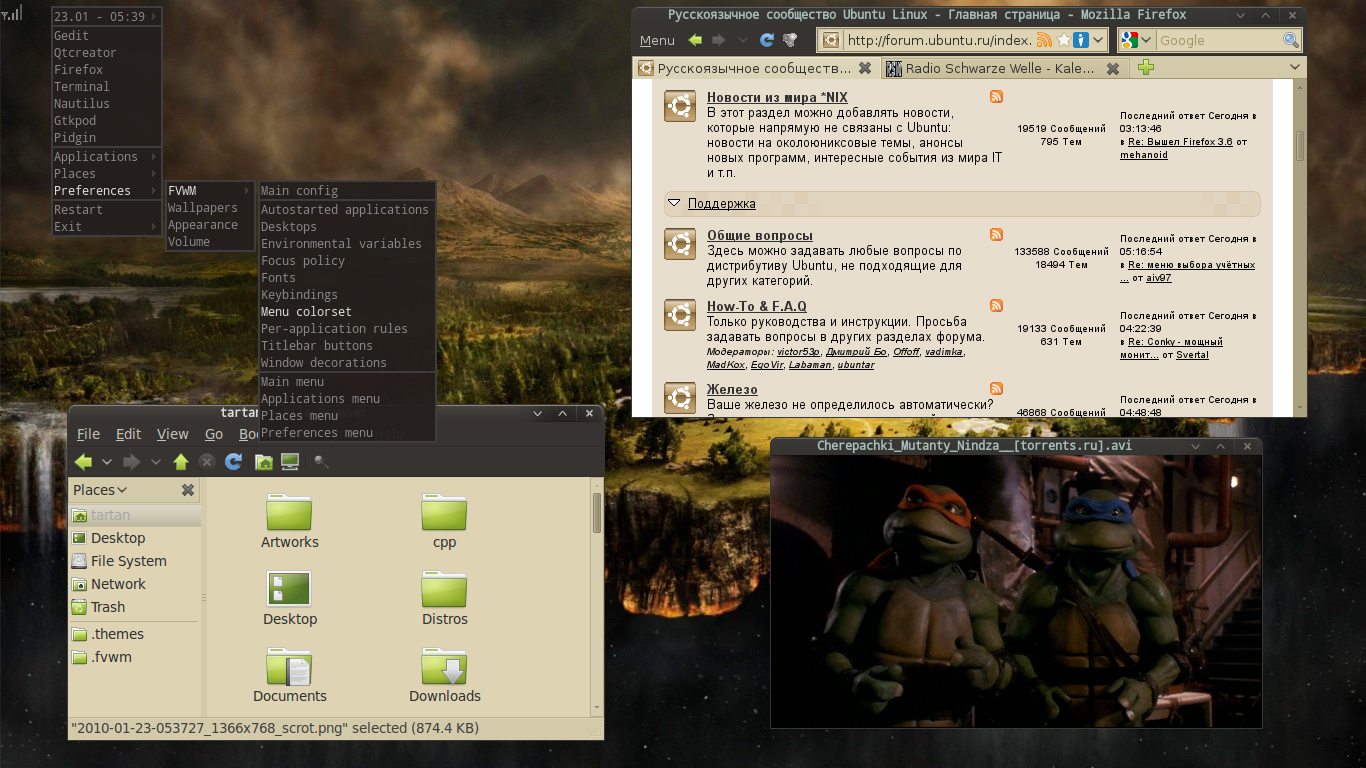Image resolution: width=1366 pixels, height=768 pixels.
Task: Open How-To & F.A.Q forum link
Action: pos(757,306)
